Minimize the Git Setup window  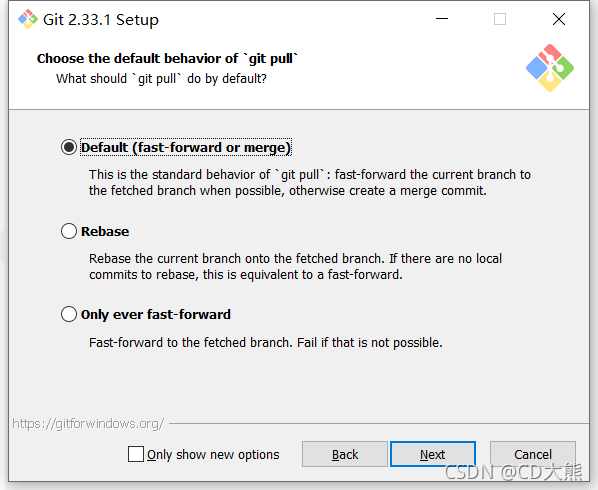tap(442, 19)
